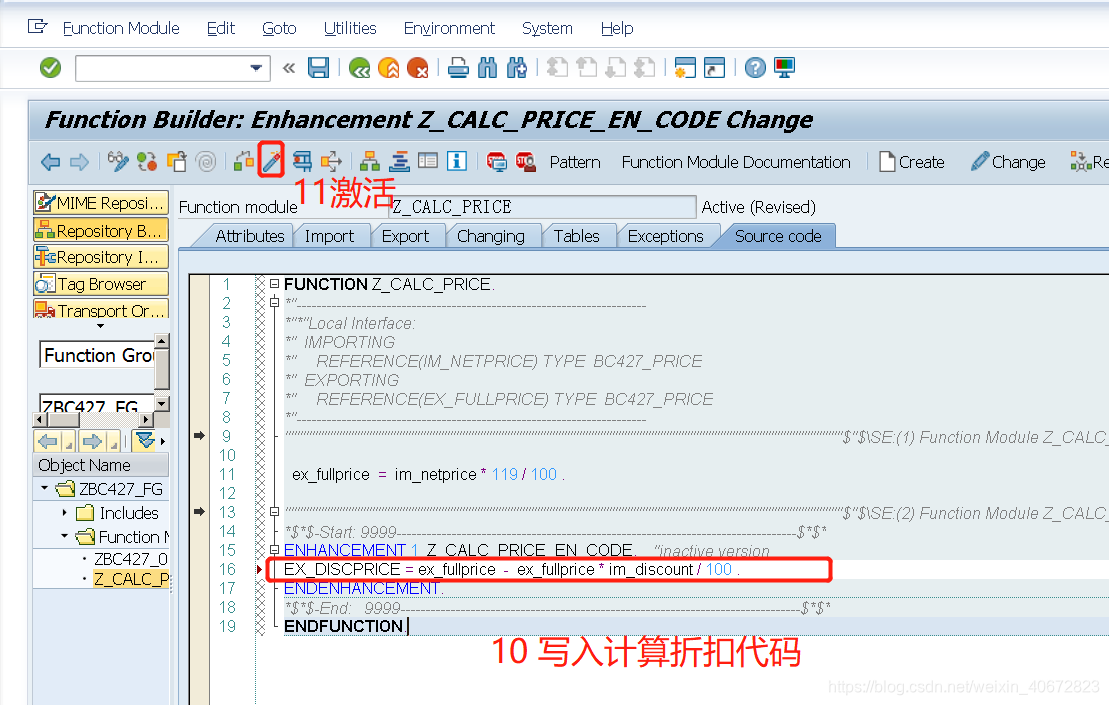Collapse the ENHANCEMENT 1 code block fold marker

coord(274,550)
